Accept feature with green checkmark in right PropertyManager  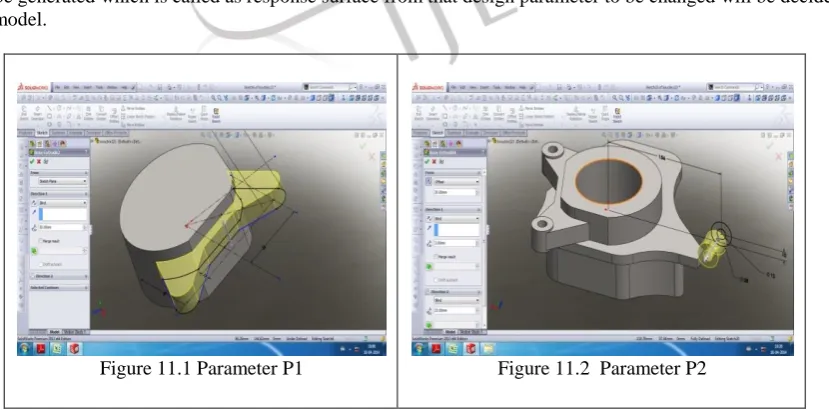[427, 161]
